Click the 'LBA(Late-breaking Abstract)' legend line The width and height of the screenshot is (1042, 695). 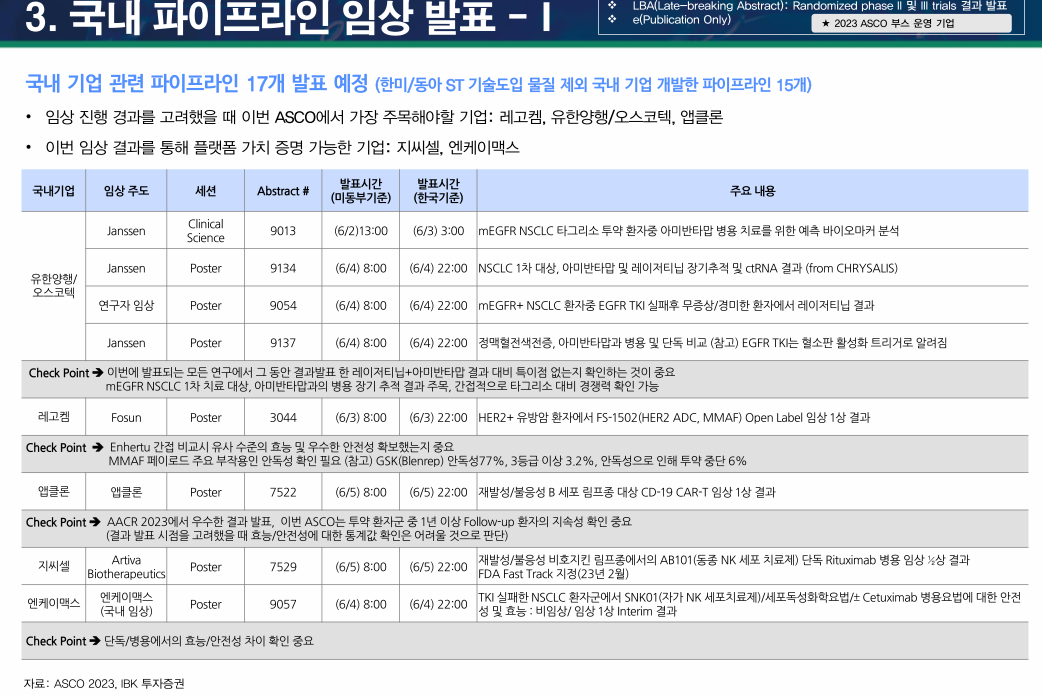point(819,6)
